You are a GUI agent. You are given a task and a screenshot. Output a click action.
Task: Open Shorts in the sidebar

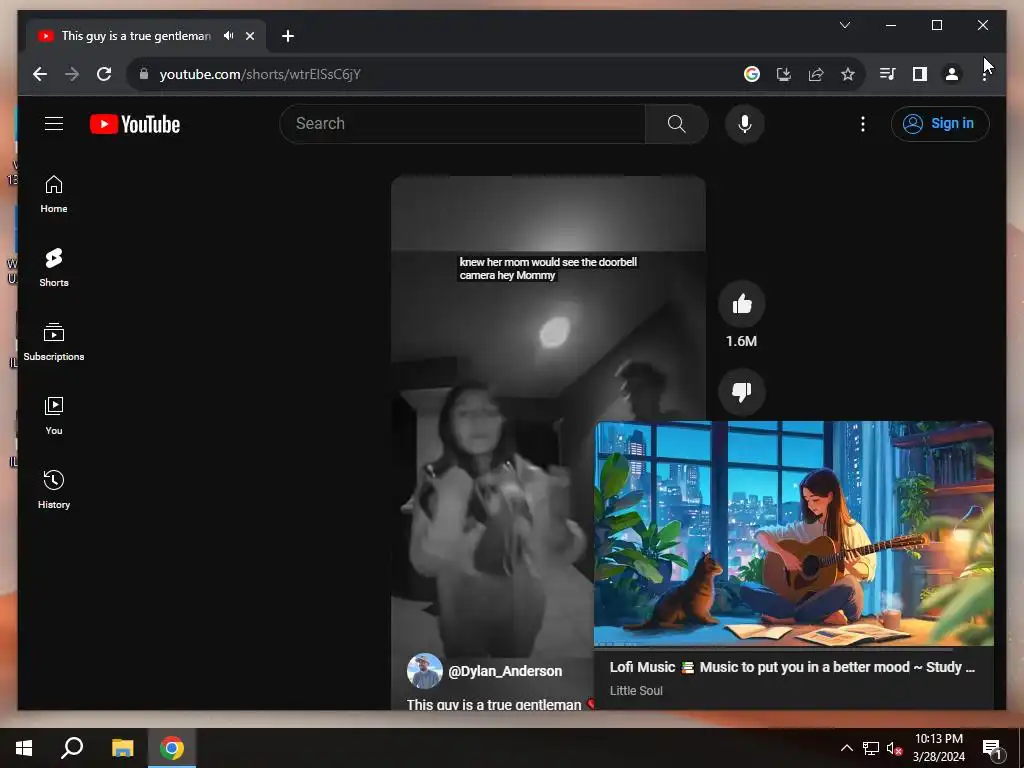click(x=54, y=268)
